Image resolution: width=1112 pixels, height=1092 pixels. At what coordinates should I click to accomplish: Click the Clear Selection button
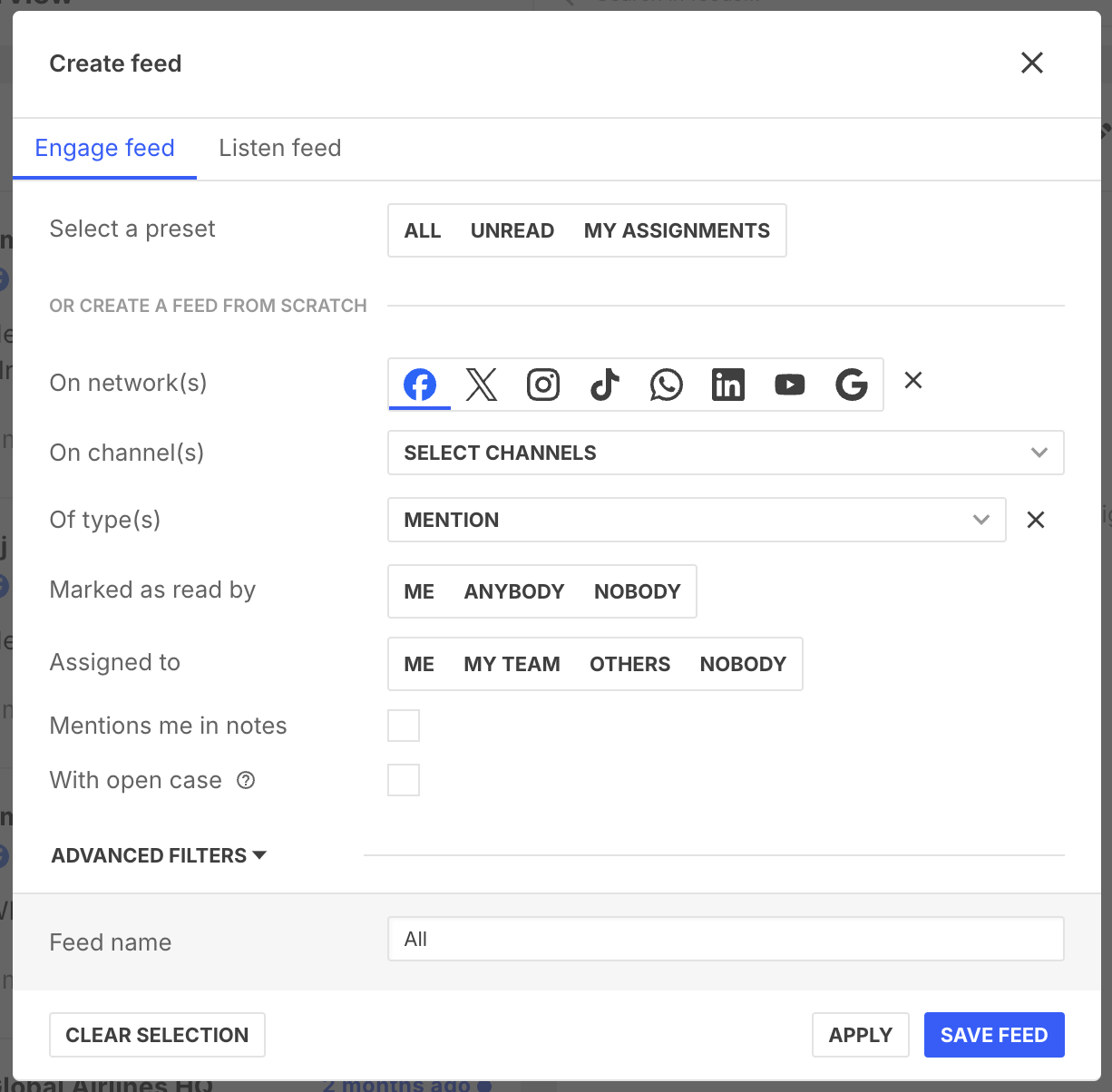click(157, 1035)
